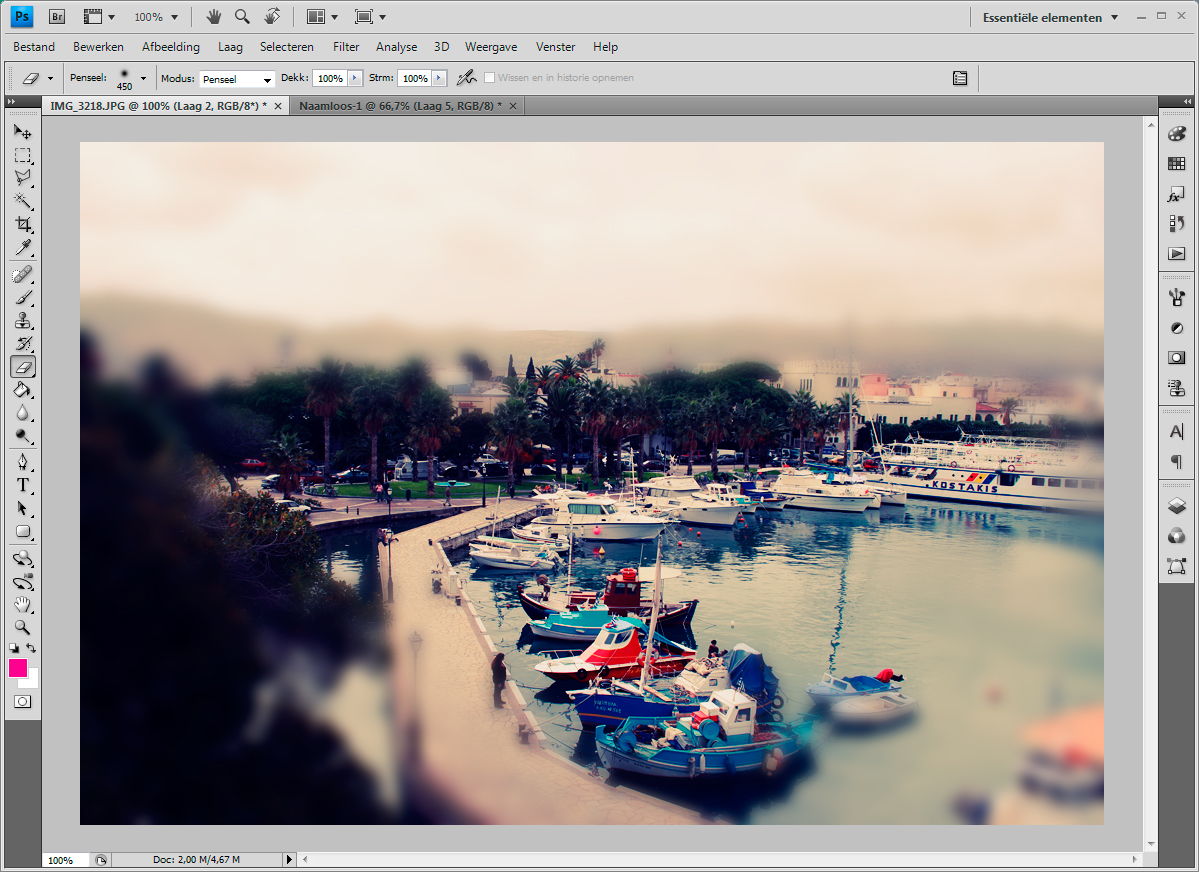Select the Eyedropper tool
This screenshot has height=872, width=1199.
pos(23,247)
